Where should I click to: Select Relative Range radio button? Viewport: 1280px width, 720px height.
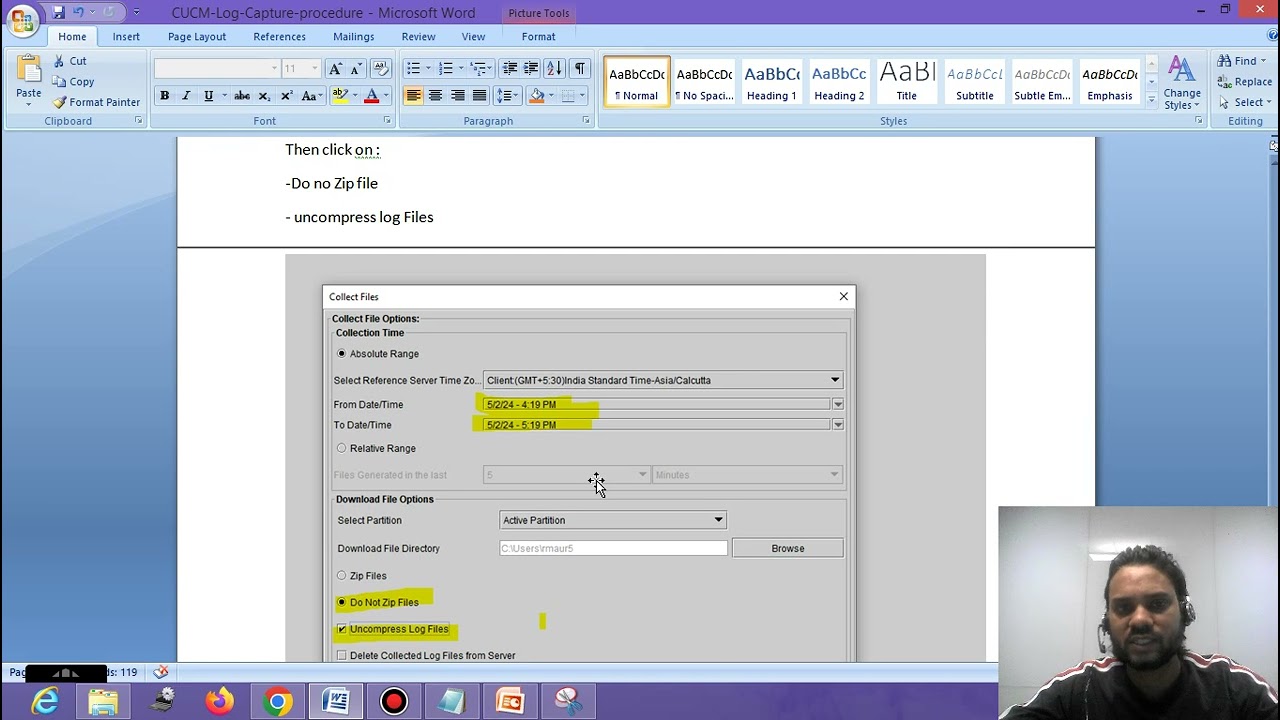pyautogui.click(x=342, y=448)
